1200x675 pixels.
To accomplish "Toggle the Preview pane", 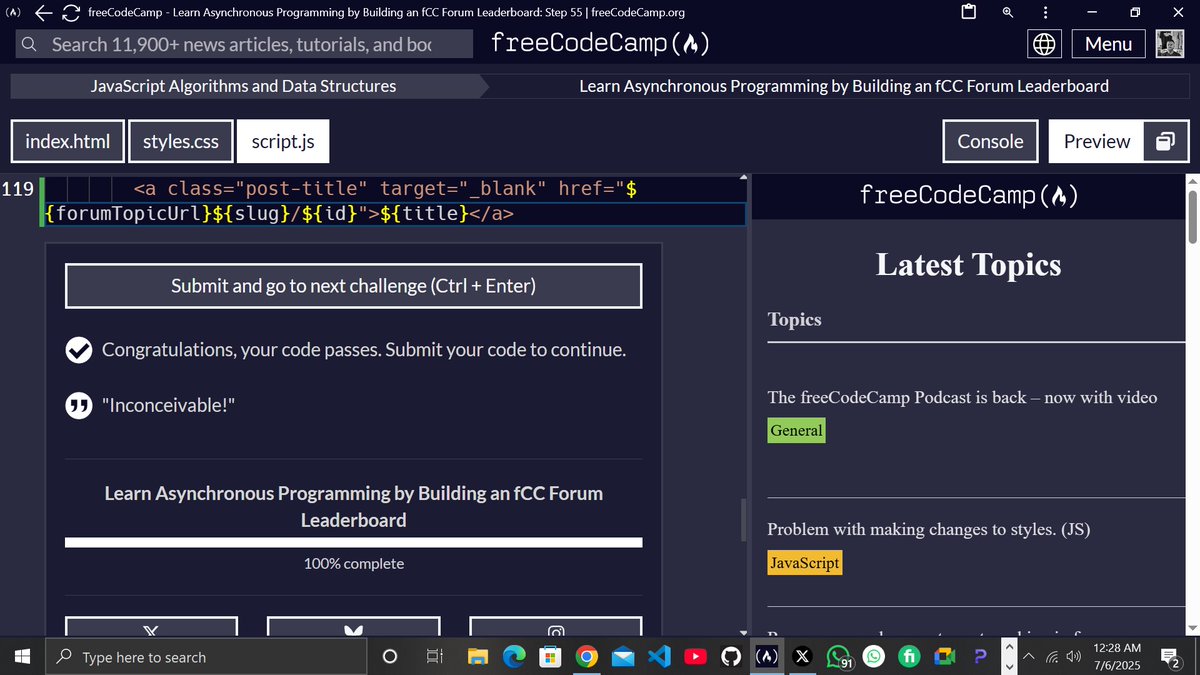I will tap(1096, 141).
